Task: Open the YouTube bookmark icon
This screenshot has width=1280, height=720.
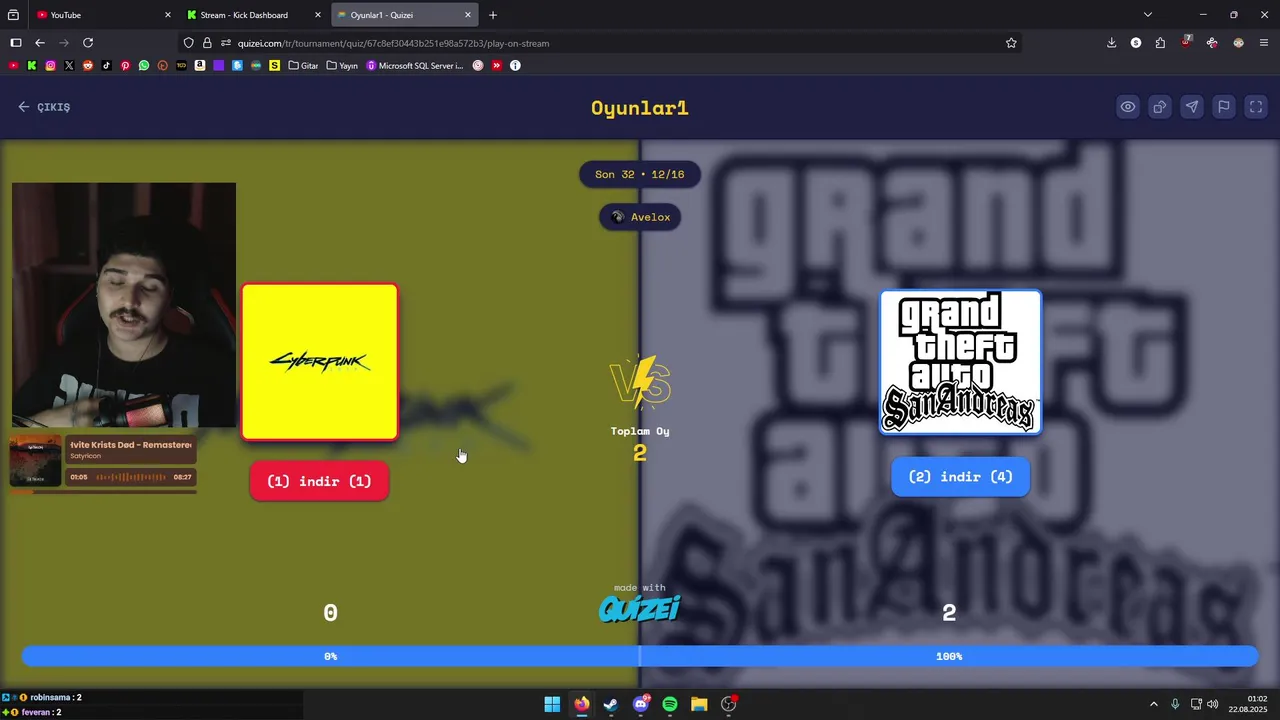Action: point(13,66)
